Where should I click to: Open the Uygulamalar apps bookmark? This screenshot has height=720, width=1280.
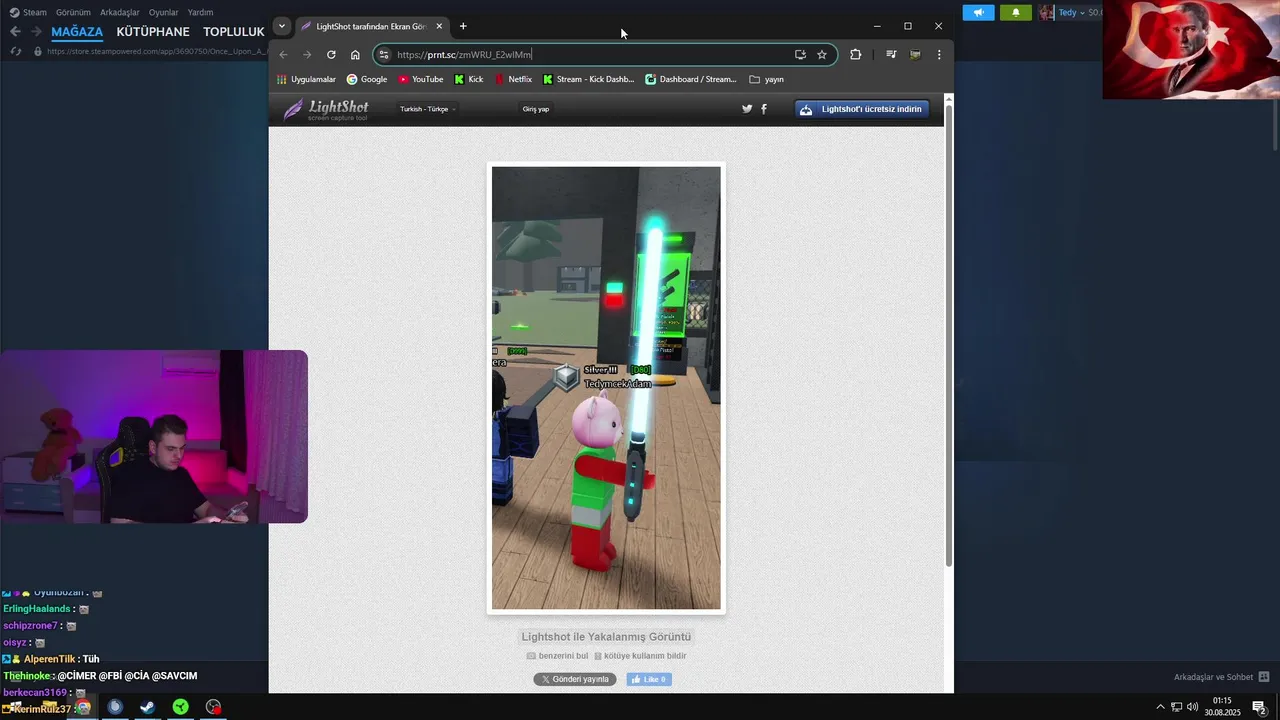[306, 79]
